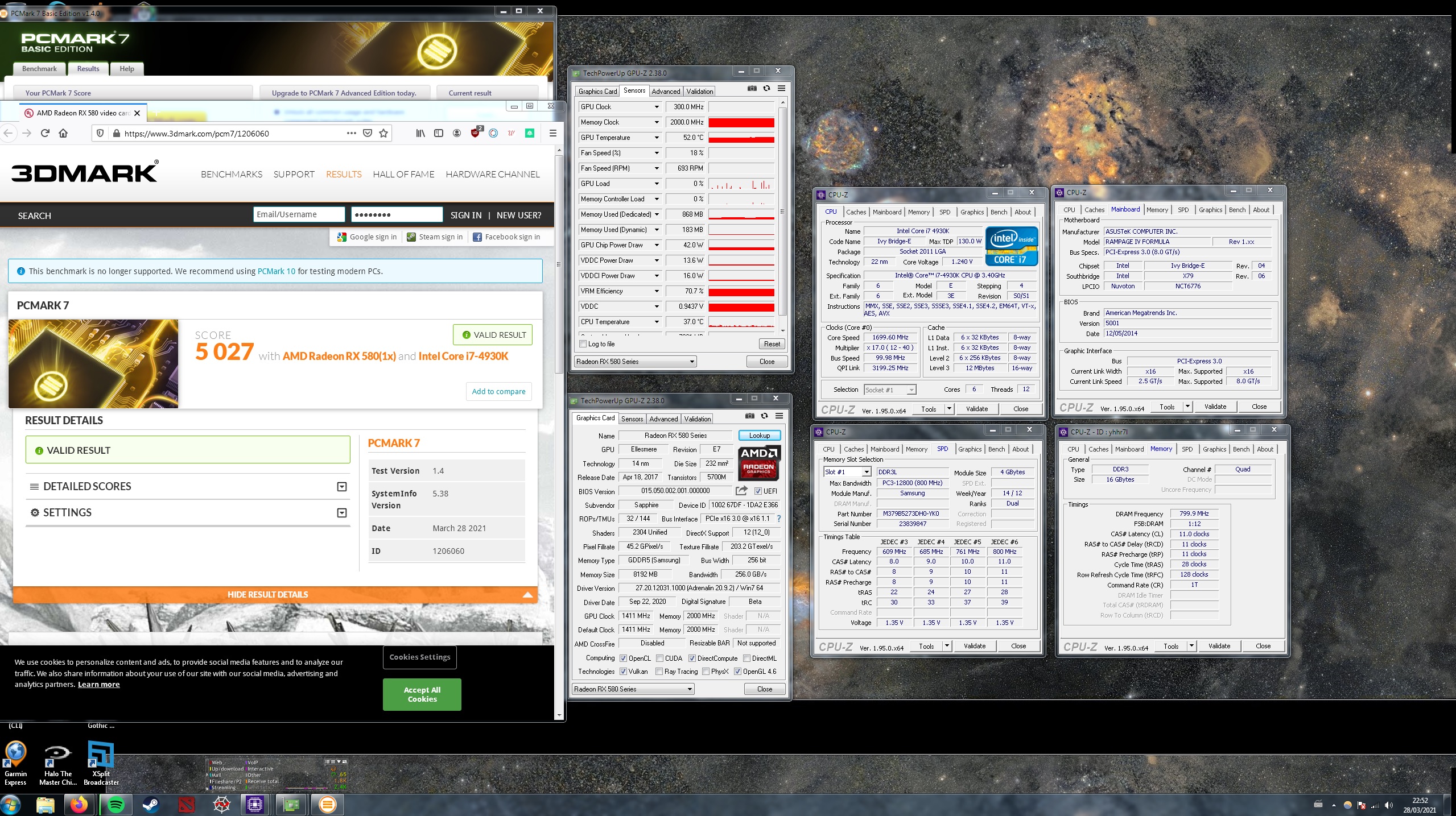Open Dota 2 from the taskbar
This screenshot has width=1456, height=816.
(186, 805)
